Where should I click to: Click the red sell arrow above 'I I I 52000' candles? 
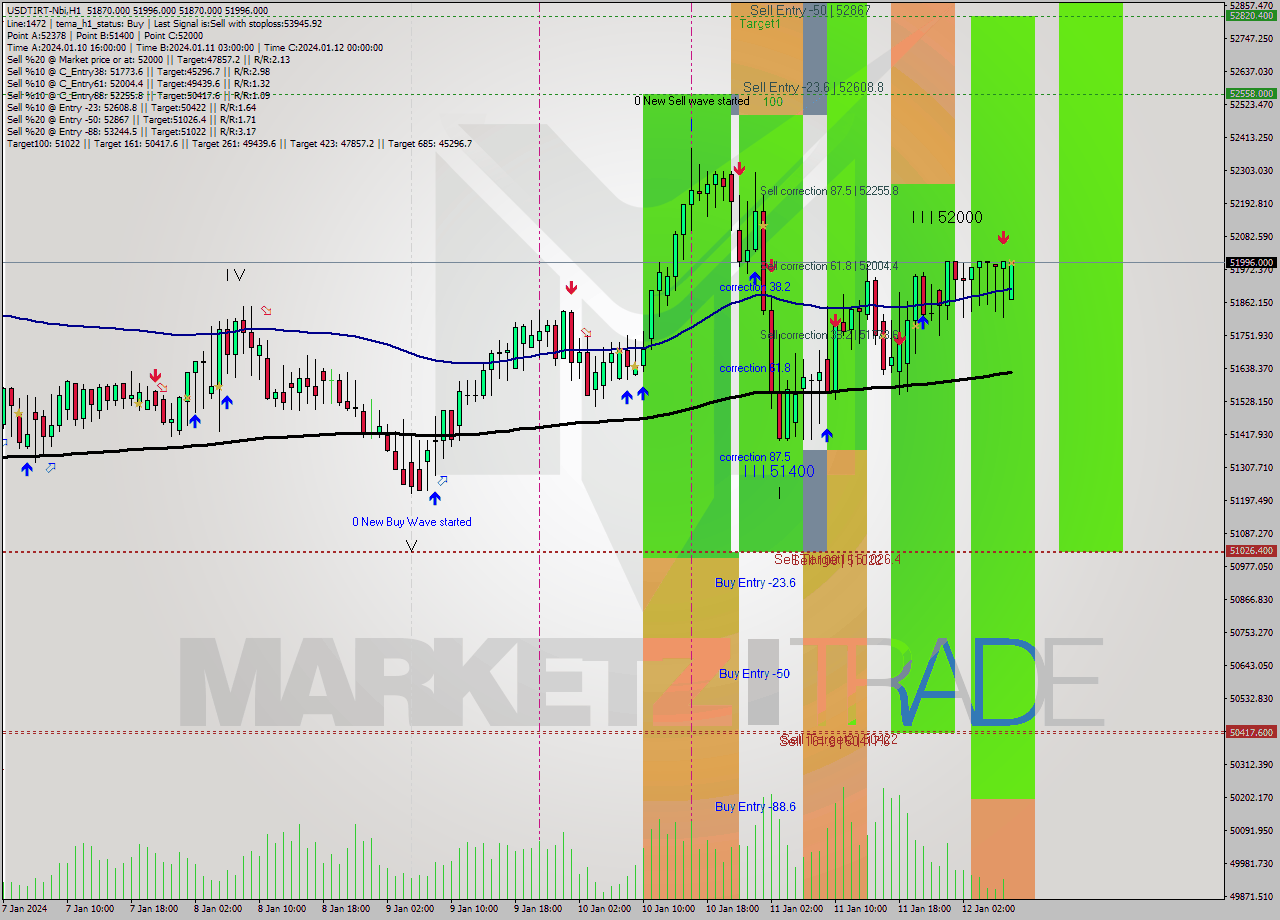click(x=1003, y=238)
